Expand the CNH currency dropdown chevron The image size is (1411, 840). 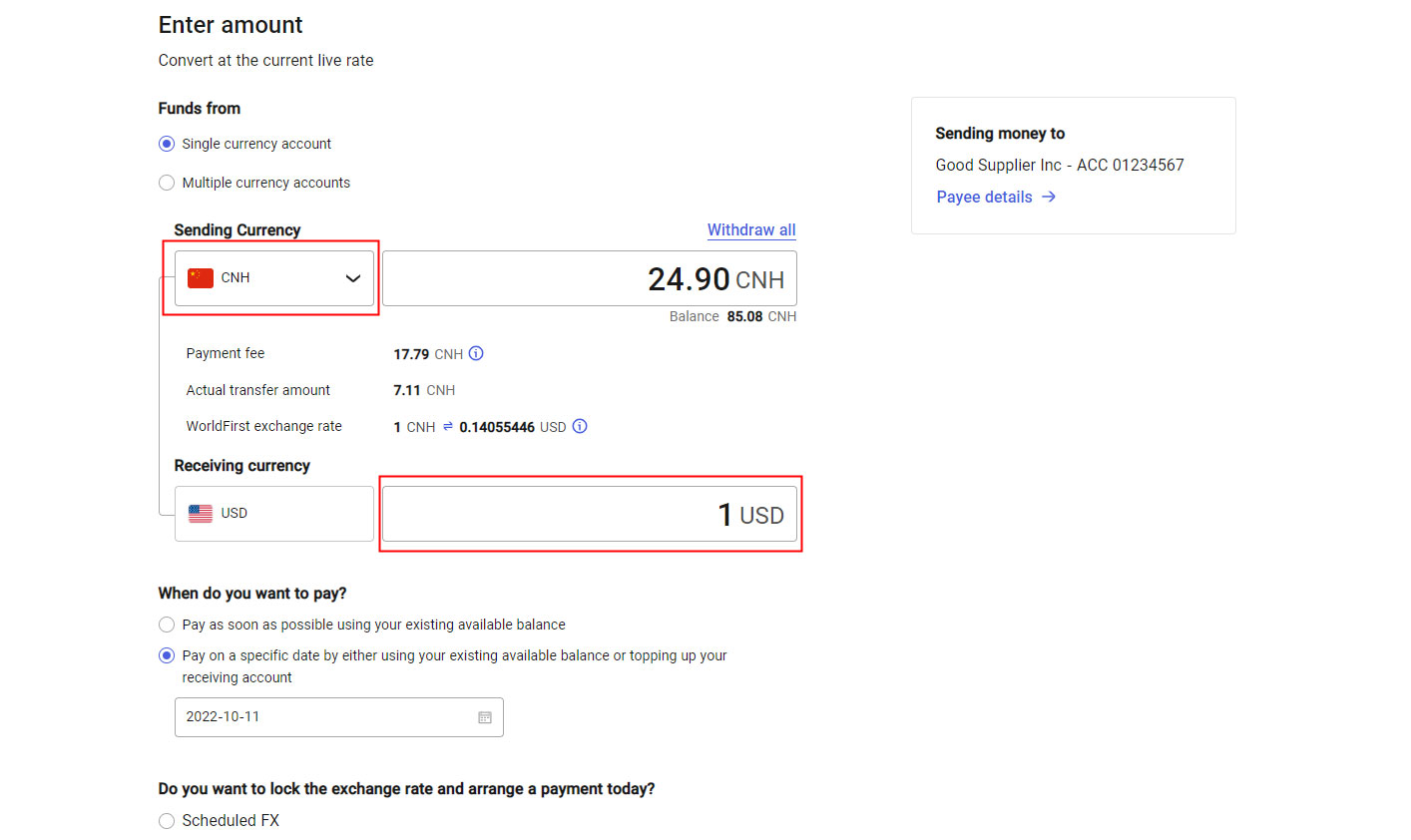point(352,278)
